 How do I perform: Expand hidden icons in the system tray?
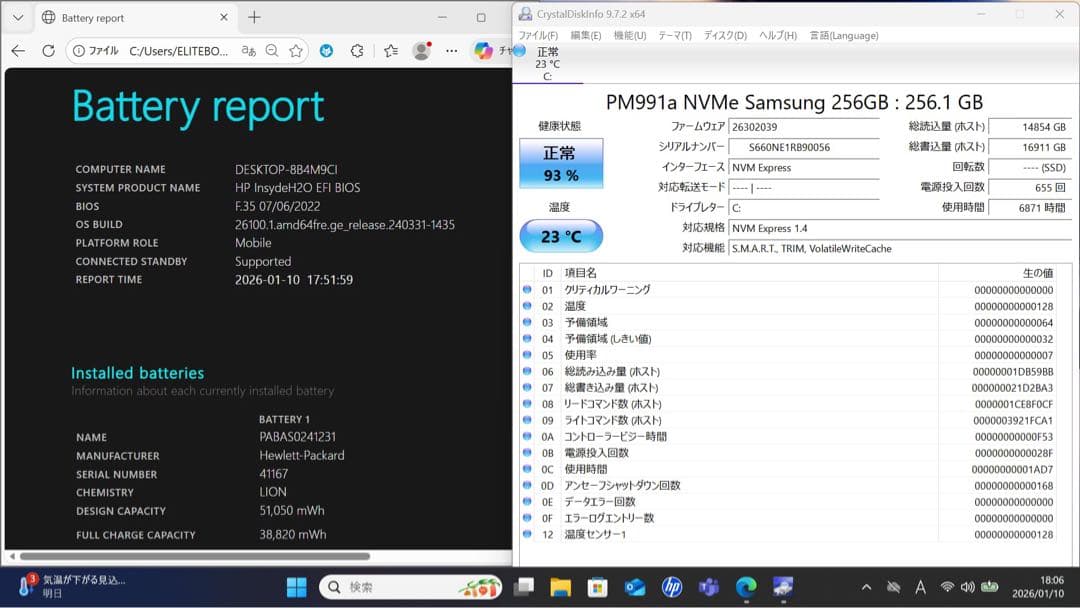(866, 587)
